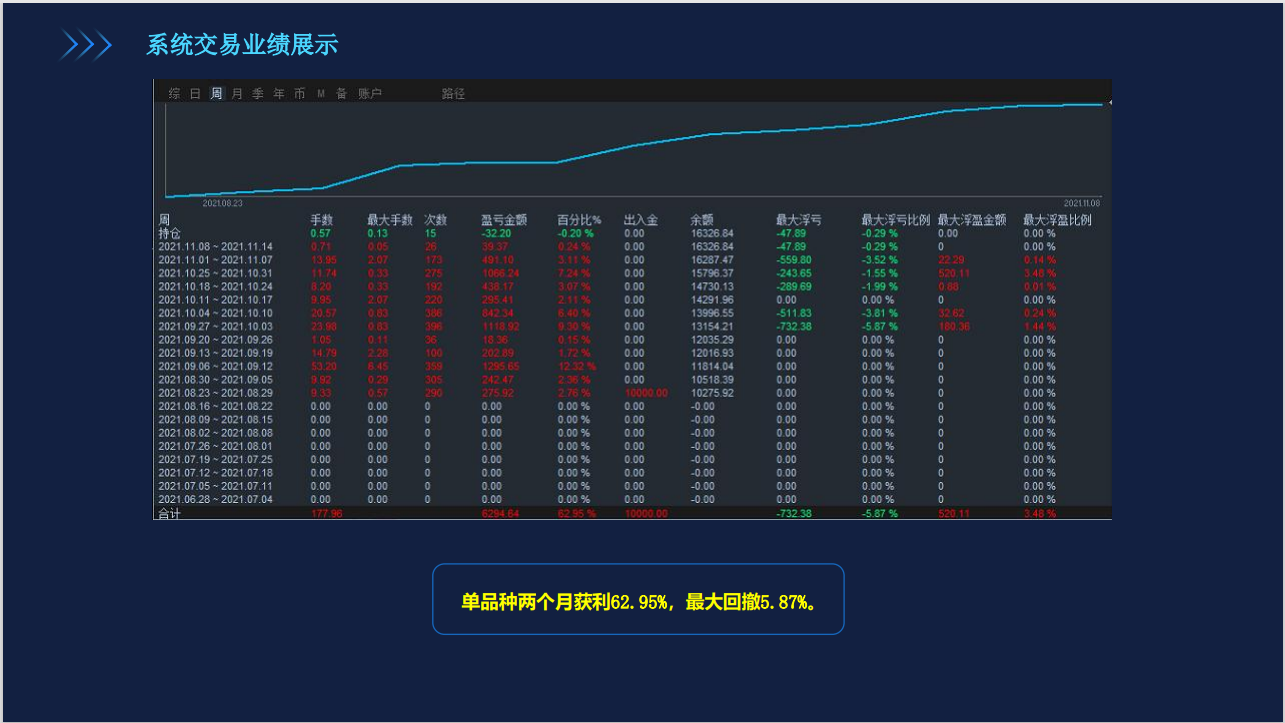Select the 2021.09.06 ~ 2021.09.12 week row
This screenshot has width=1285, height=723.
(x=215, y=366)
